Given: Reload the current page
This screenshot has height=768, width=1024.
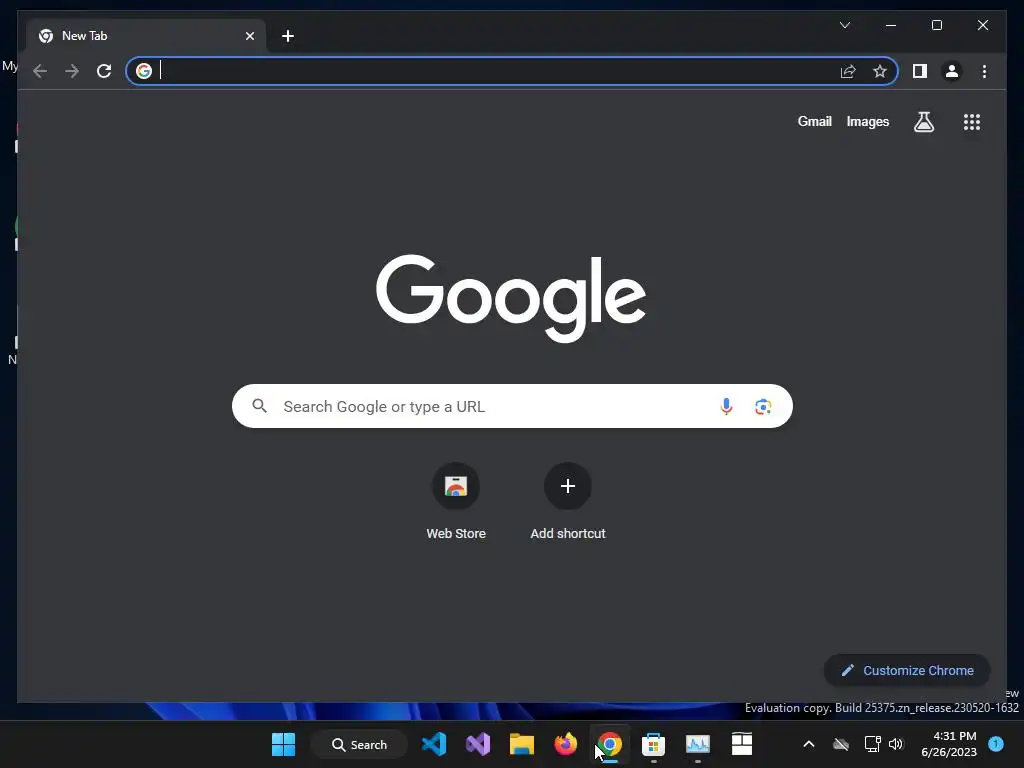Looking at the screenshot, I should (x=104, y=71).
